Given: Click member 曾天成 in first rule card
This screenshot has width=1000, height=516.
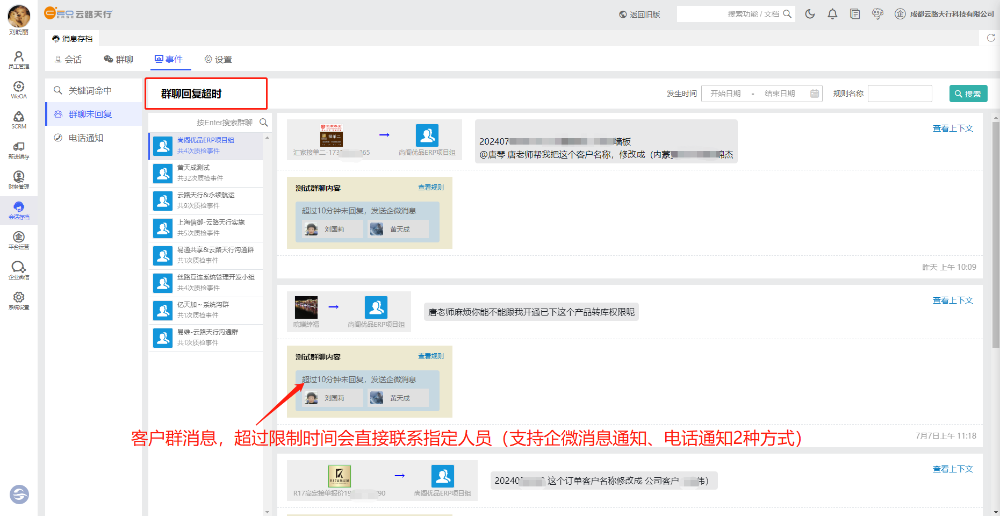Looking at the screenshot, I should coord(399,229).
